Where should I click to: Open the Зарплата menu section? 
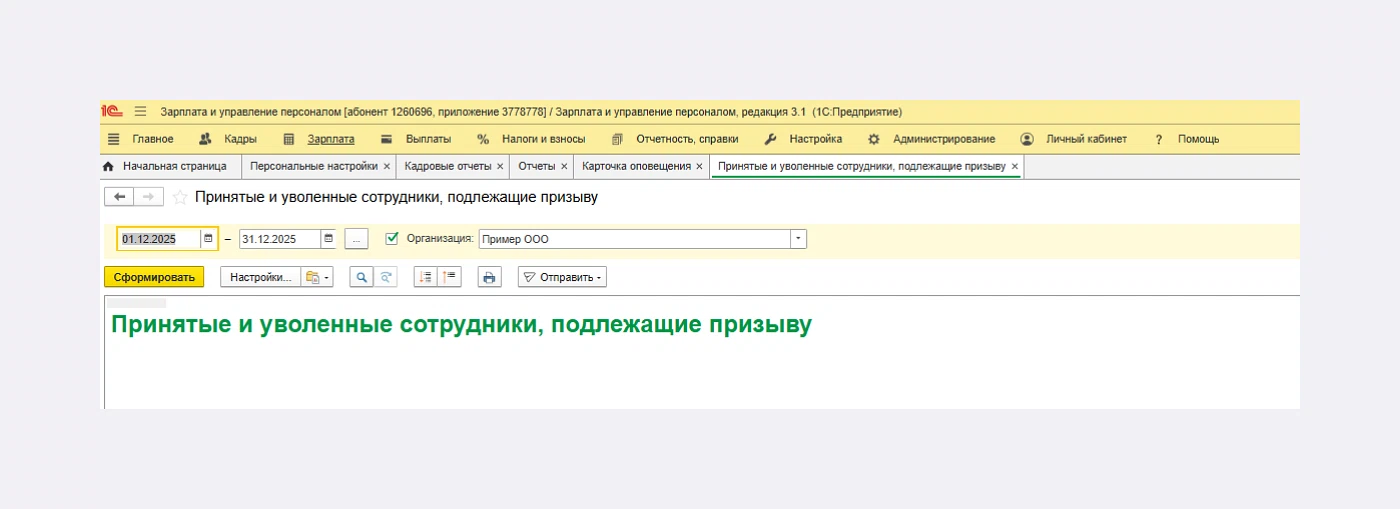[x=330, y=139]
